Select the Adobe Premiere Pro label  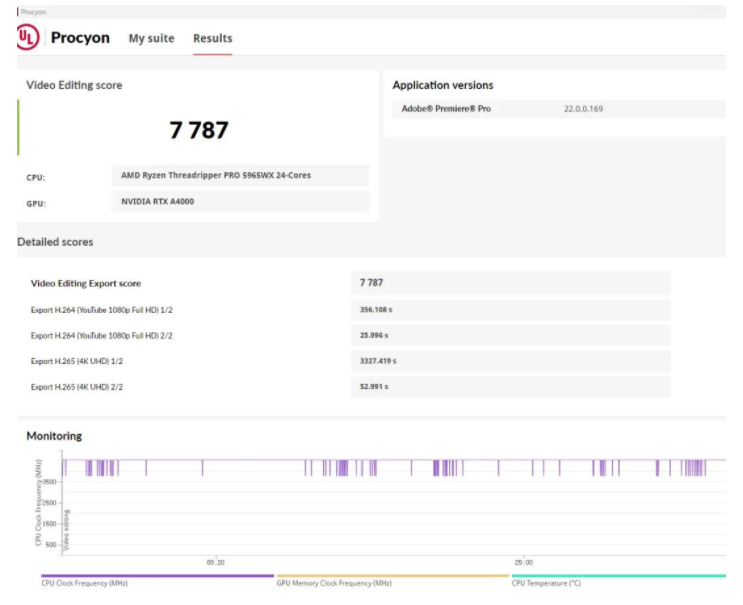pyautogui.click(x=446, y=108)
